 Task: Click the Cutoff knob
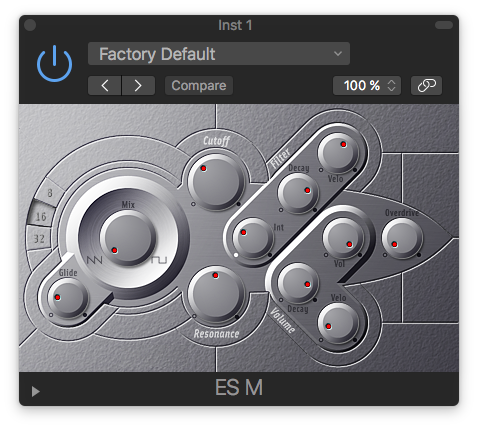tap(216, 182)
